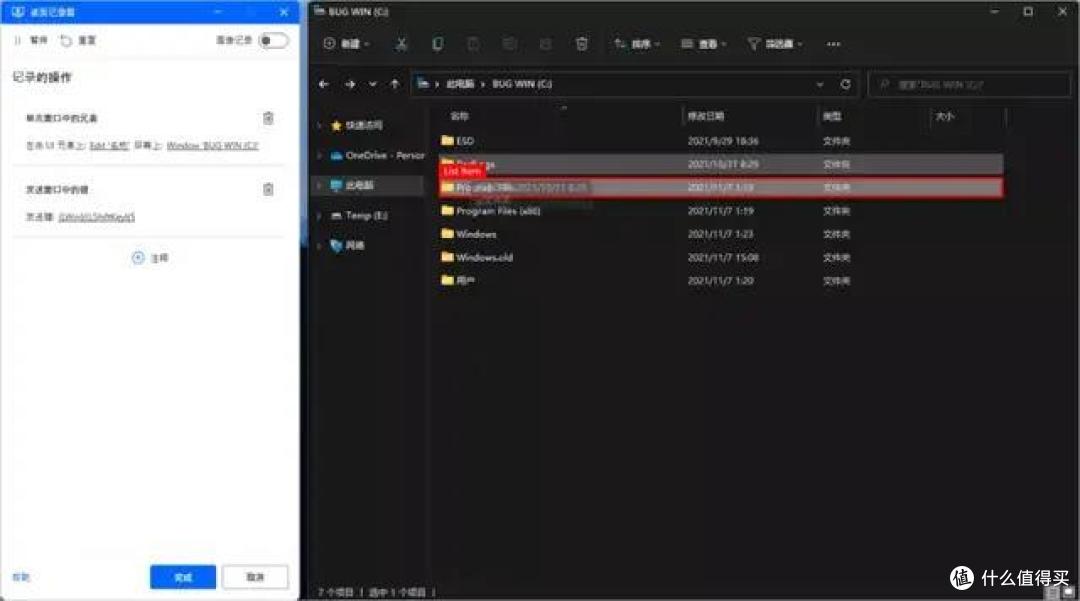Image resolution: width=1080 pixels, height=601 pixels.
Task: Expand the Network tree node
Action: 319,245
